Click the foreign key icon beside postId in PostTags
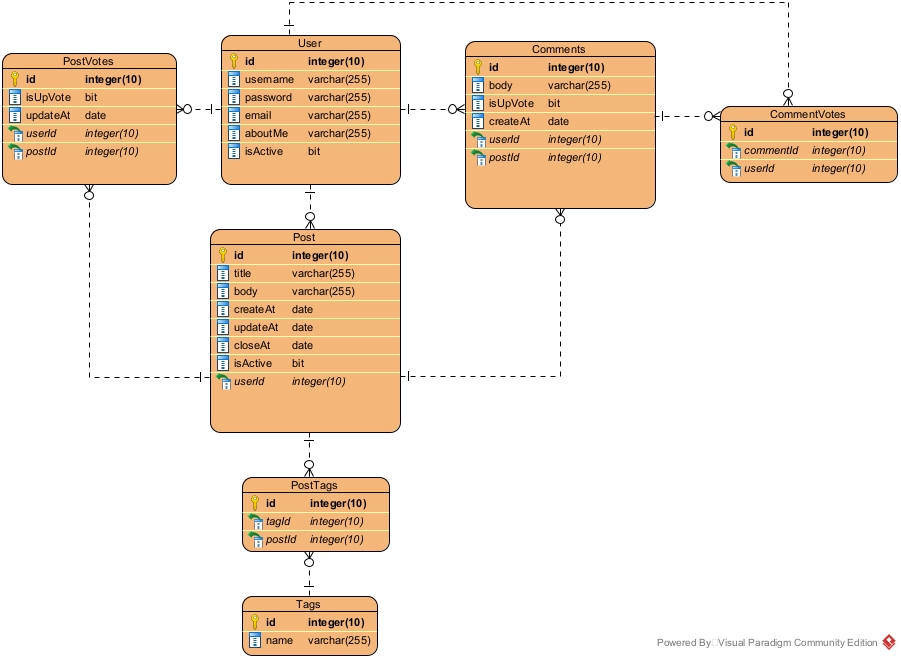The width and height of the screenshot is (901, 659). [x=256, y=539]
